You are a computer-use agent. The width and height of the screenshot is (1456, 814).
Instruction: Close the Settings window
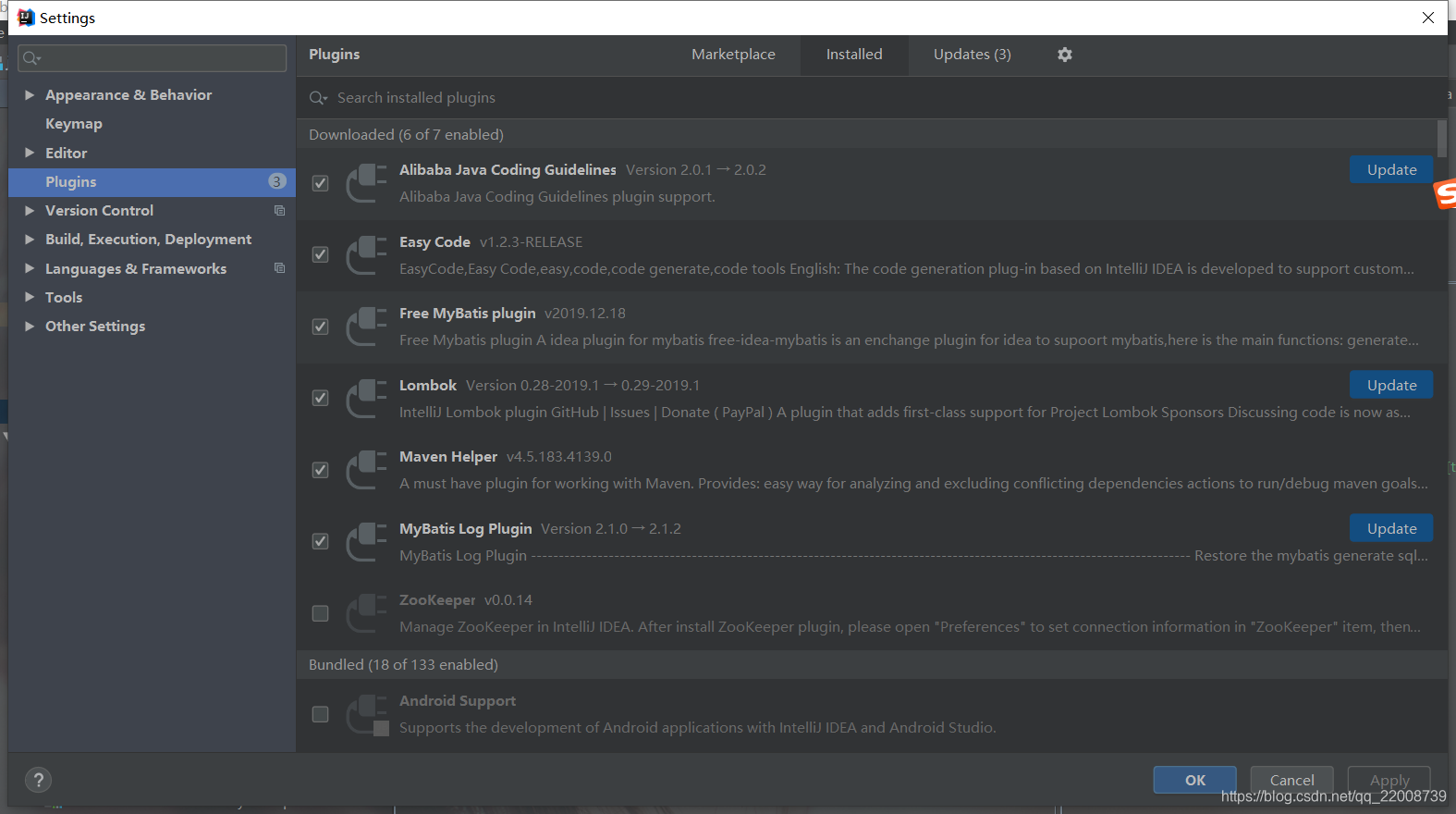[x=1428, y=18]
